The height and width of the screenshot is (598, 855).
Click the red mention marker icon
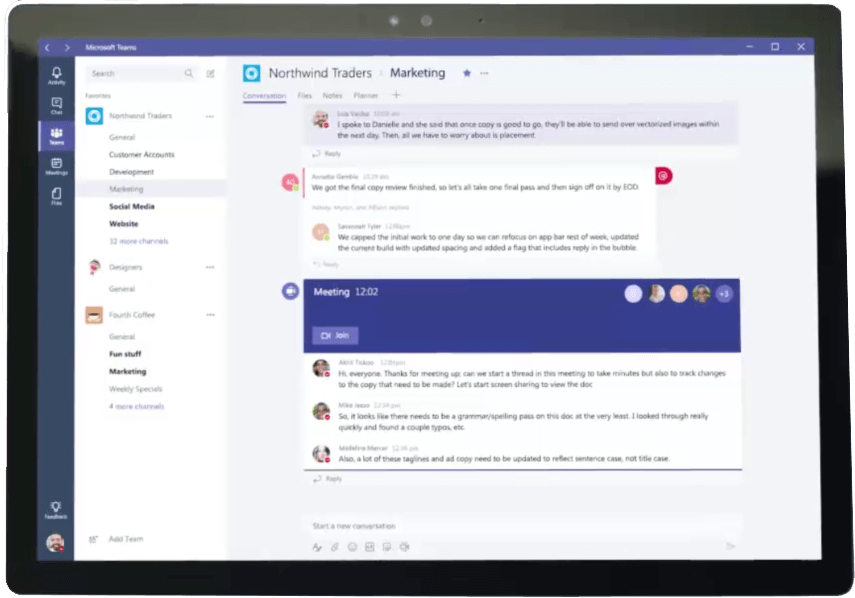663,176
